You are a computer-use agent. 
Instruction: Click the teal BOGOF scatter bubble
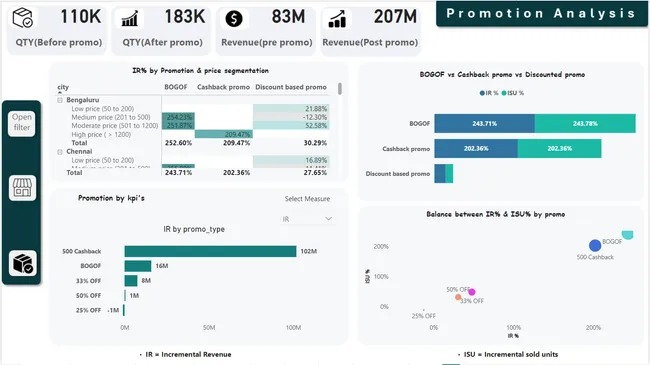tap(628, 234)
